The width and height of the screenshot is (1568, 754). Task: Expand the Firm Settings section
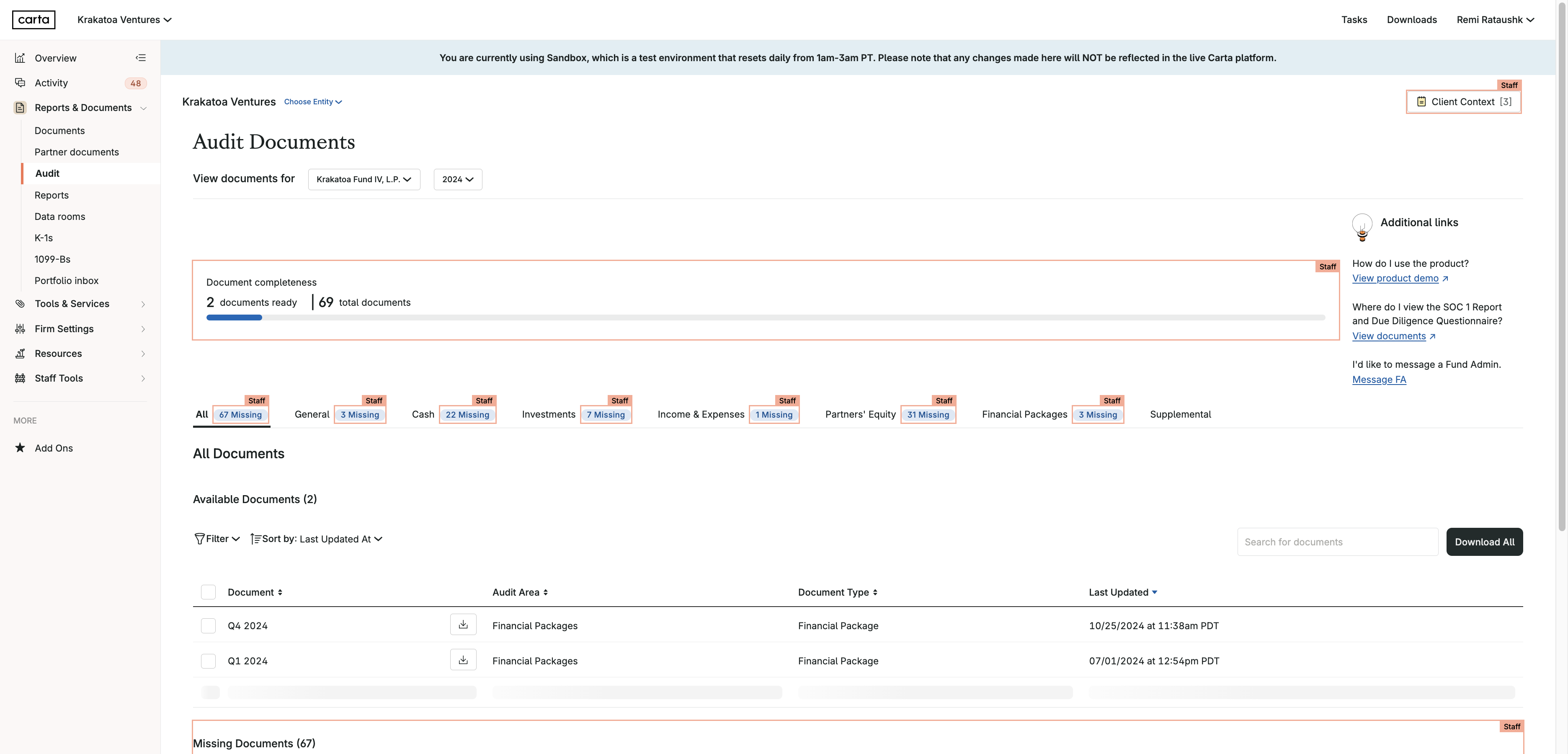[x=144, y=329]
